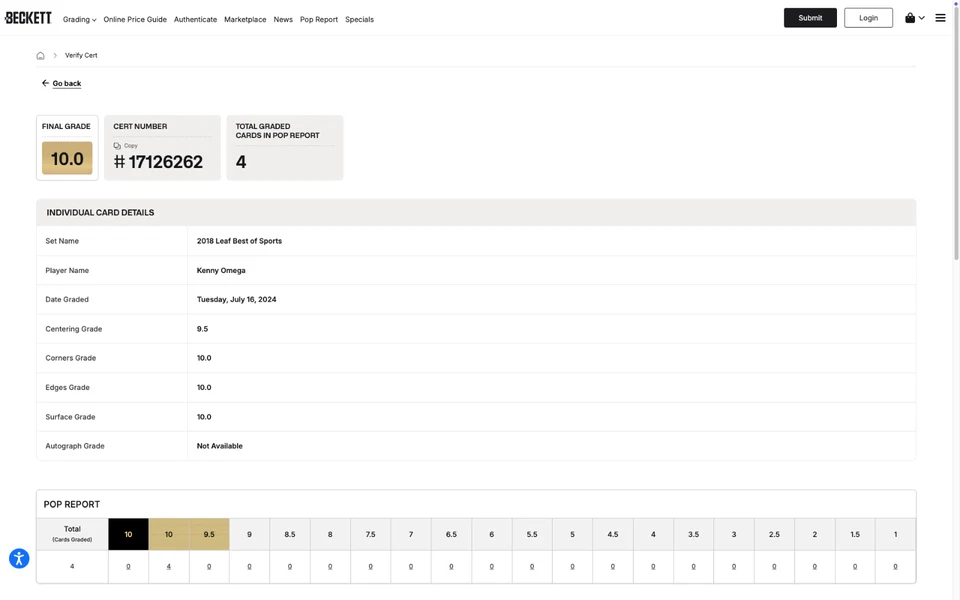
Task: Expand the Grading dropdown menu
Action: pyautogui.click(x=79, y=19)
